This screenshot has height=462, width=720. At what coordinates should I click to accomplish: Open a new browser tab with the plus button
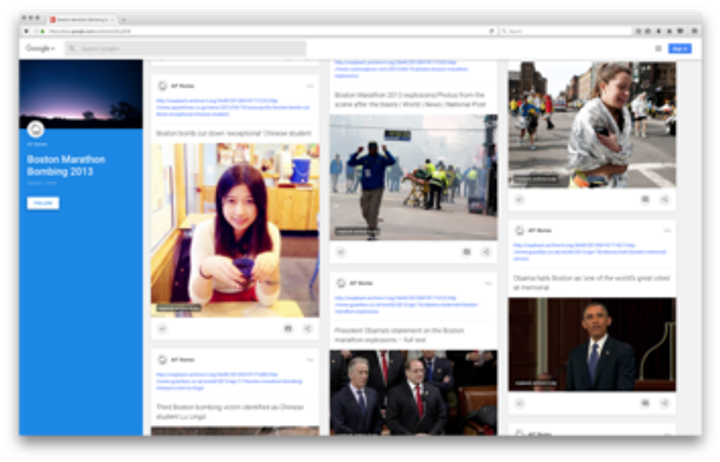tap(124, 20)
